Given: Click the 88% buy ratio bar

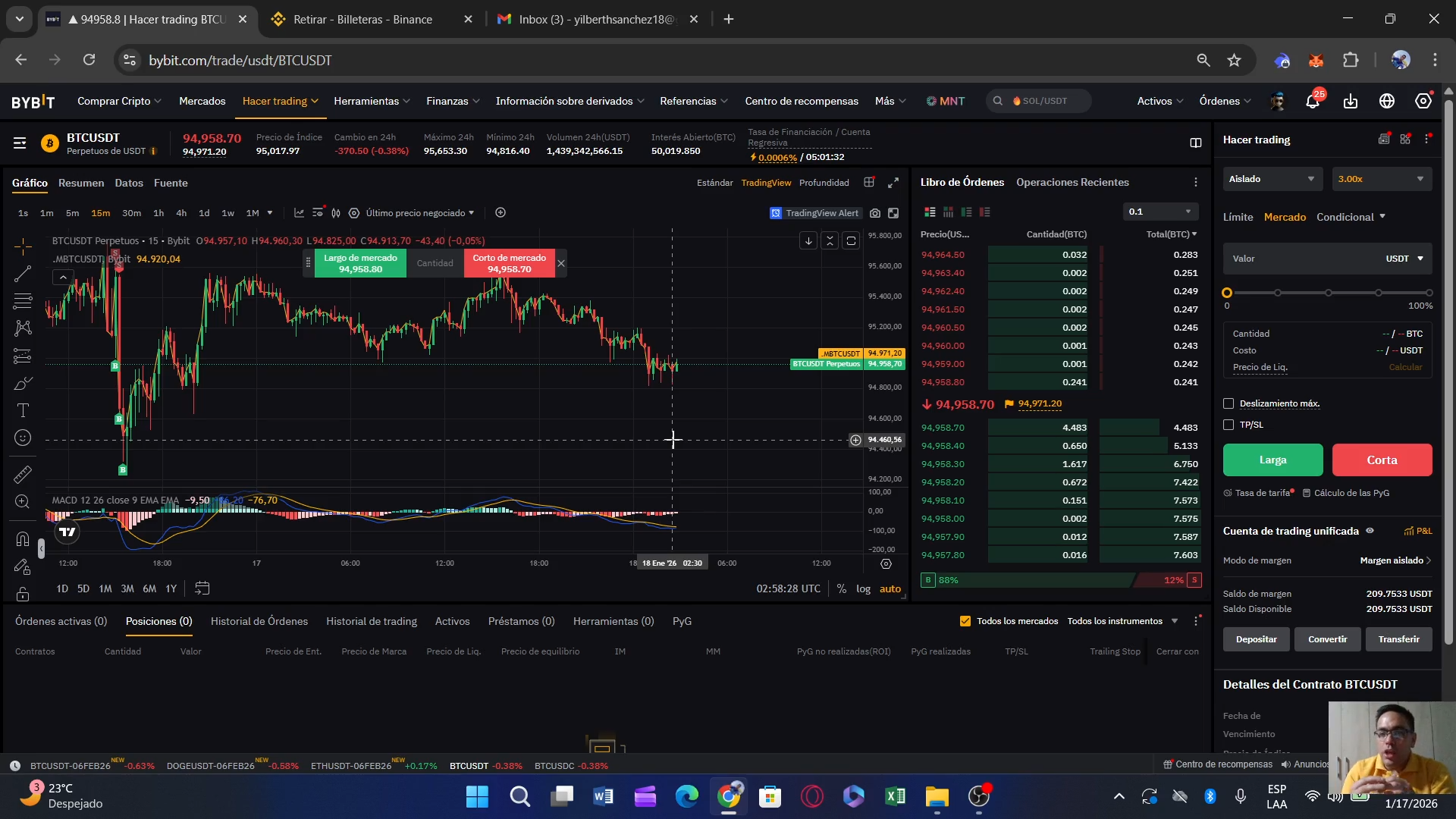Looking at the screenshot, I should click(1027, 580).
